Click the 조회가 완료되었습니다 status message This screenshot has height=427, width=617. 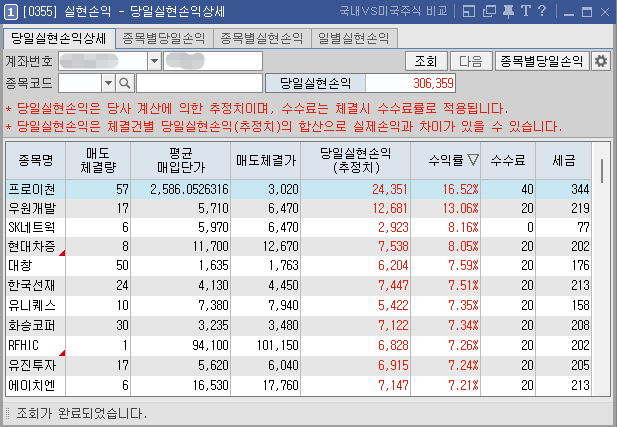pos(81,413)
